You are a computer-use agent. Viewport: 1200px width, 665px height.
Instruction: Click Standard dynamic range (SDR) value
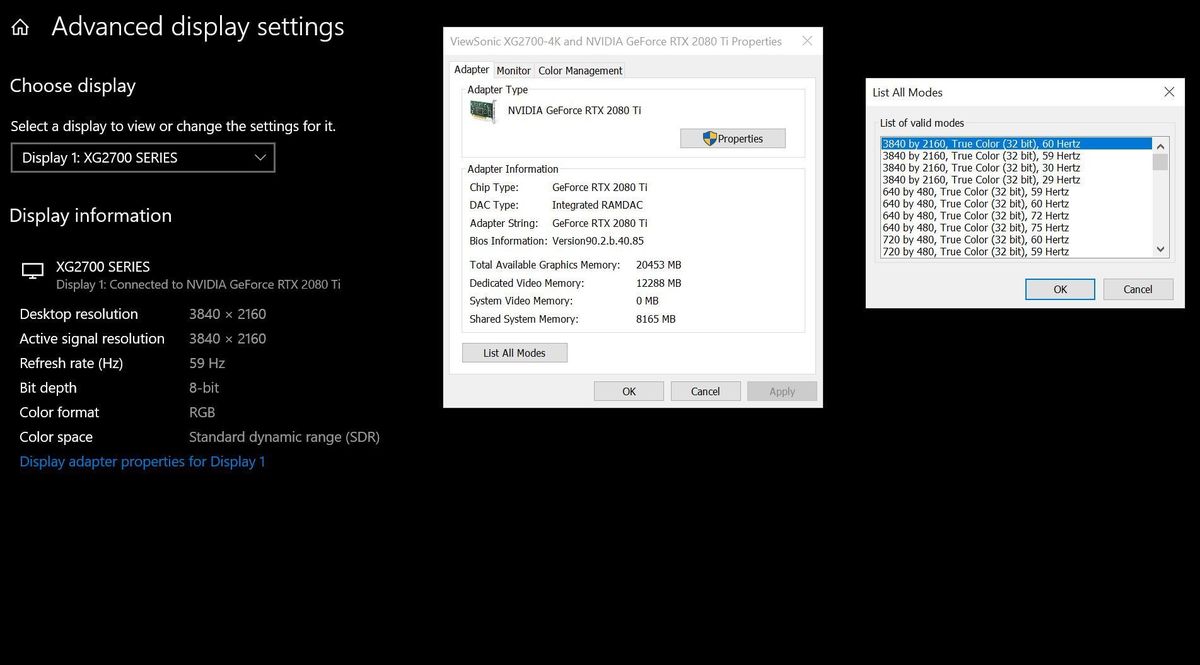point(284,437)
